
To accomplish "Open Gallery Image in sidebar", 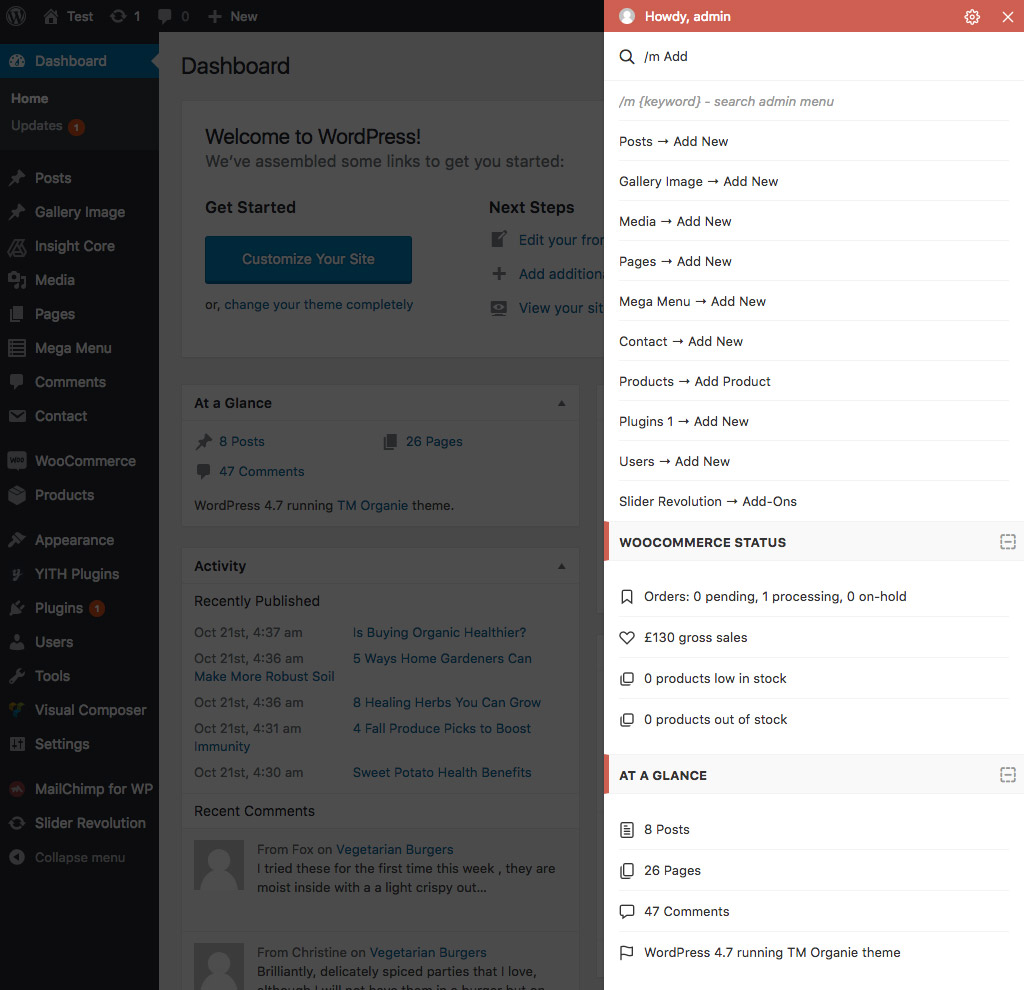I will pos(79,212).
